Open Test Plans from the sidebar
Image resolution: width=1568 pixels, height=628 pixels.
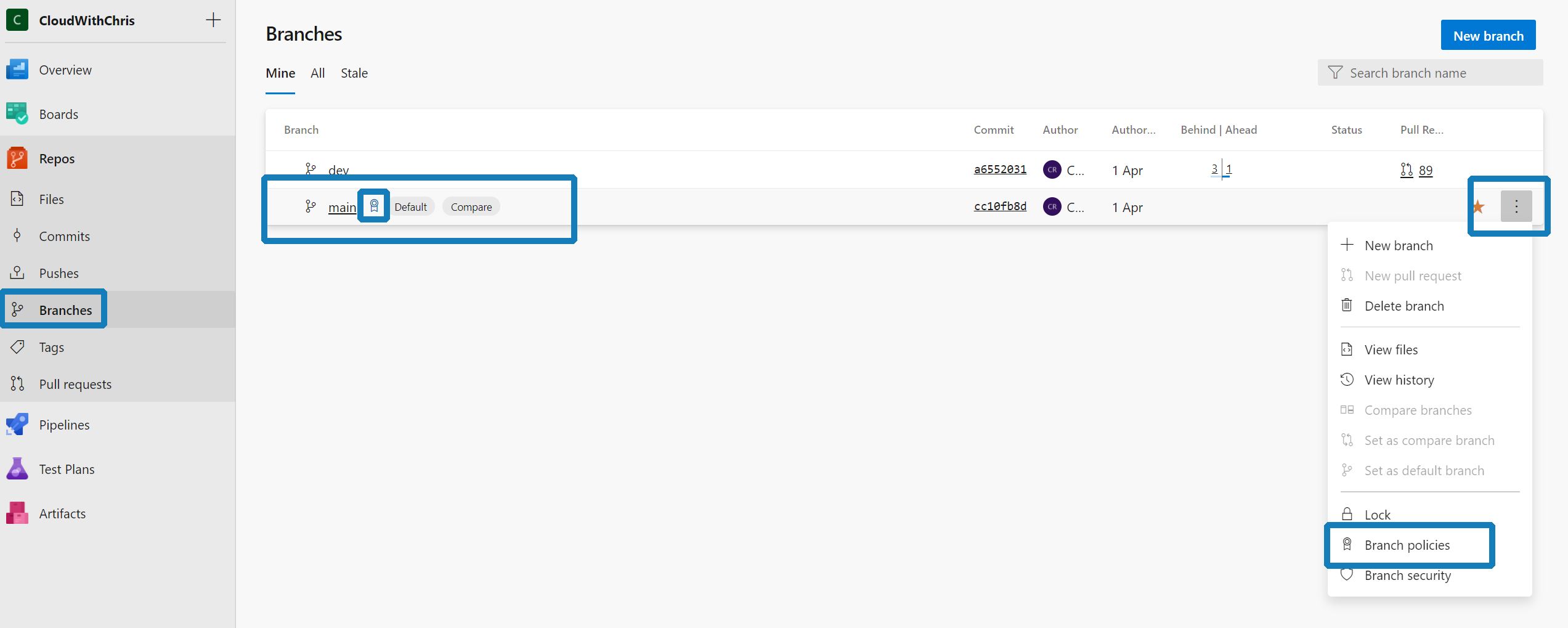pos(67,468)
